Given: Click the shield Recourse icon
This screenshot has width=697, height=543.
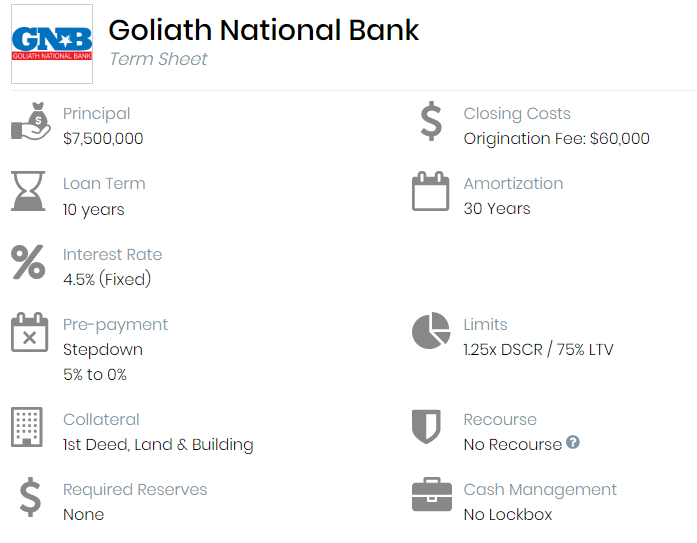Looking at the screenshot, I should (x=426, y=427).
